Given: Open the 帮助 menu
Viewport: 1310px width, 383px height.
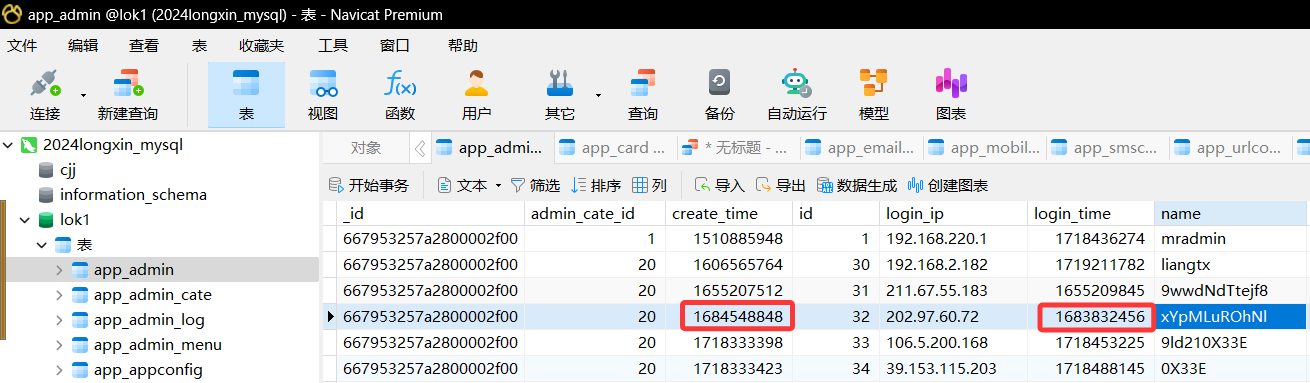Looking at the screenshot, I should pyautogui.click(x=463, y=45).
